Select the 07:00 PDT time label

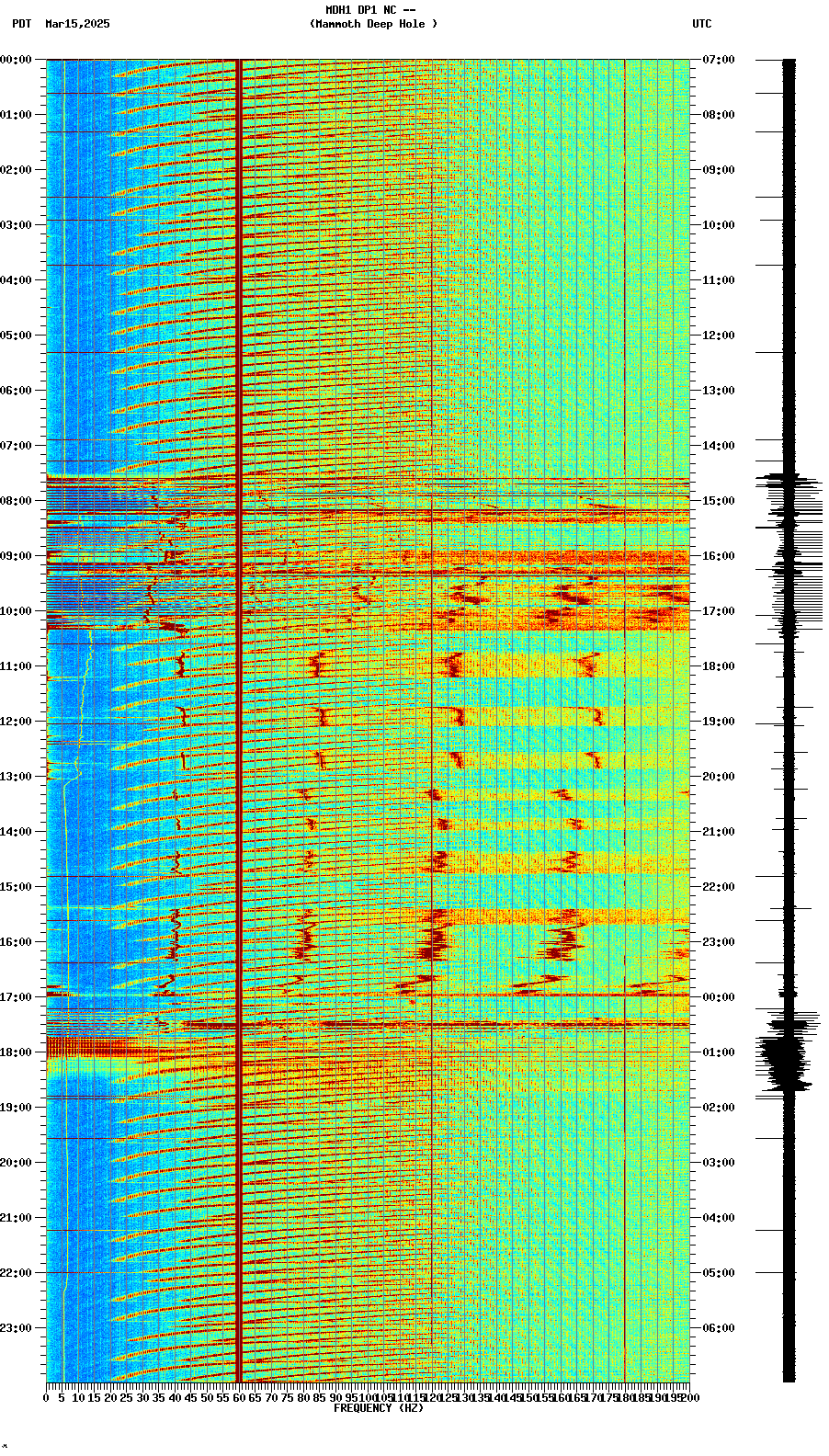tap(17, 446)
